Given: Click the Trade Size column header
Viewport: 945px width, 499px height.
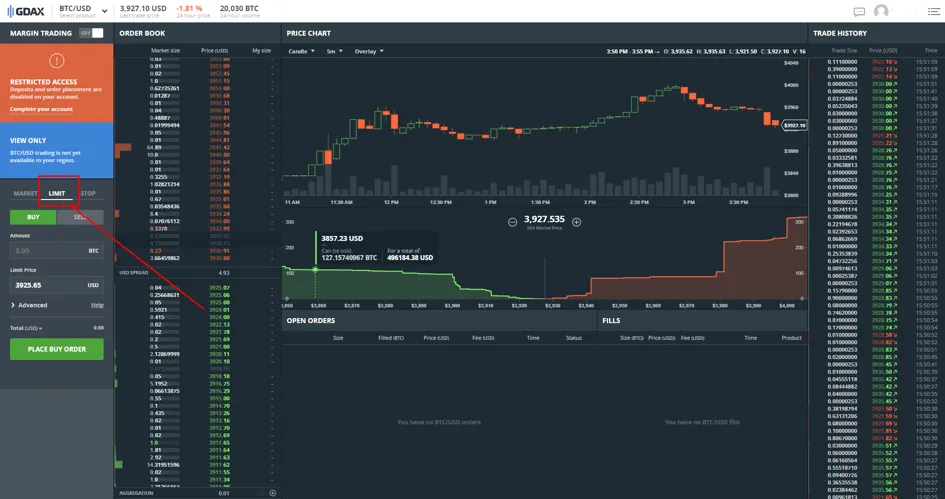Looking at the screenshot, I should [x=844, y=51].
